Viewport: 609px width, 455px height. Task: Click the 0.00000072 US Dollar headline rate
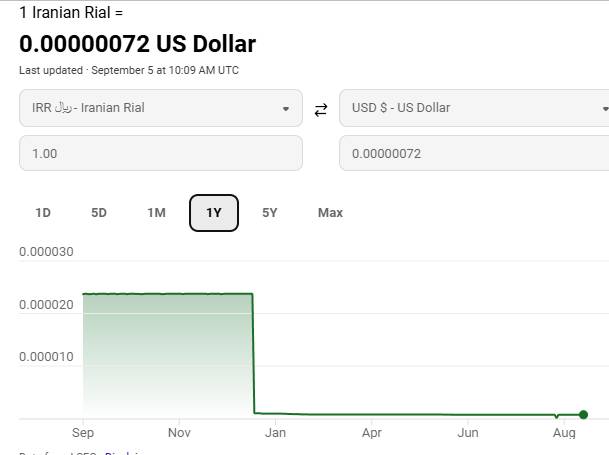137,44
